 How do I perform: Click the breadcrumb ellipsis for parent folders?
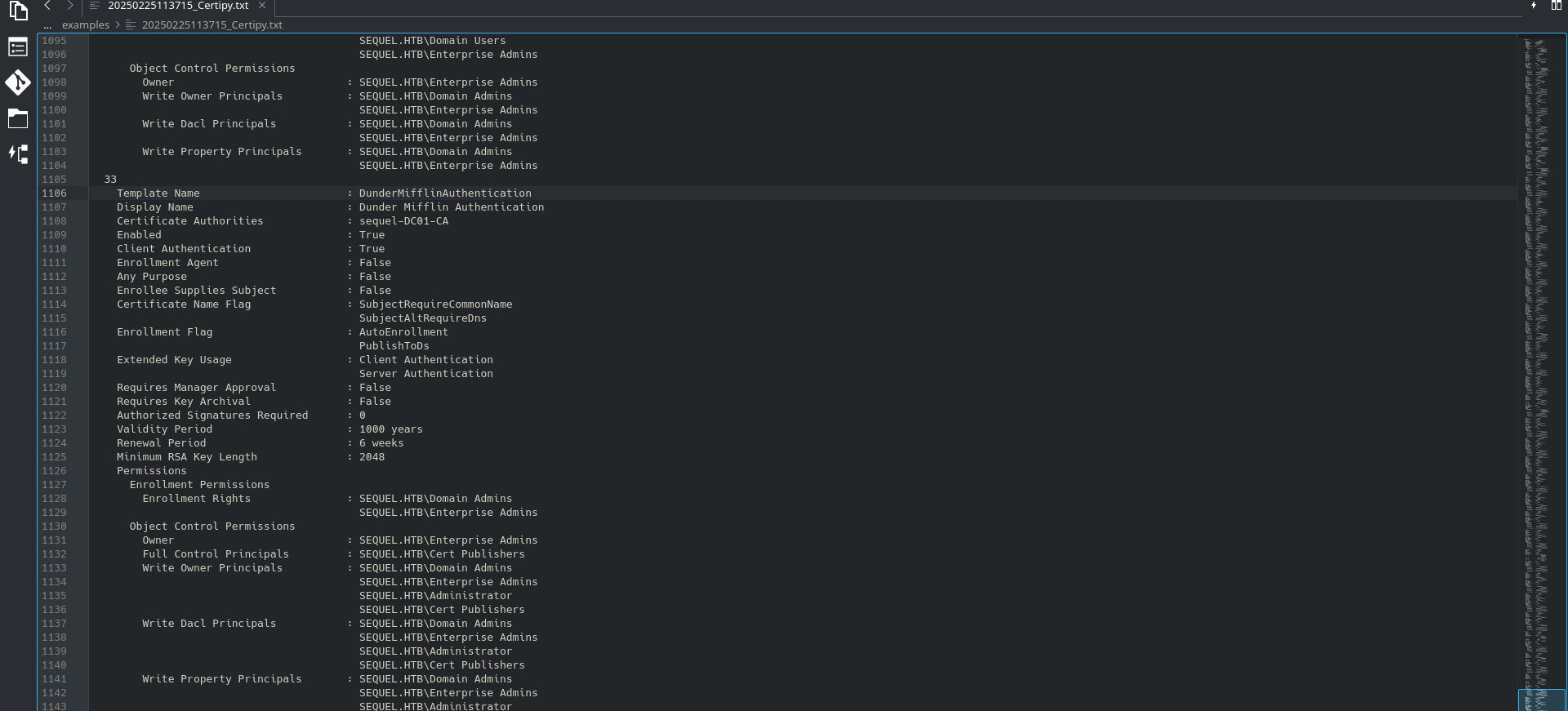47,25
